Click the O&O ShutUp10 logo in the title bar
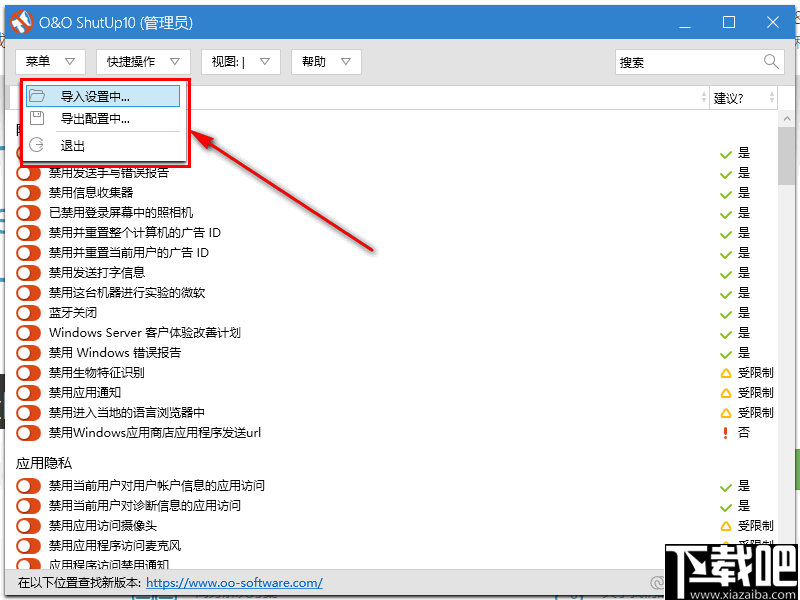The image size is (800, 600). [x=21, y=20]
